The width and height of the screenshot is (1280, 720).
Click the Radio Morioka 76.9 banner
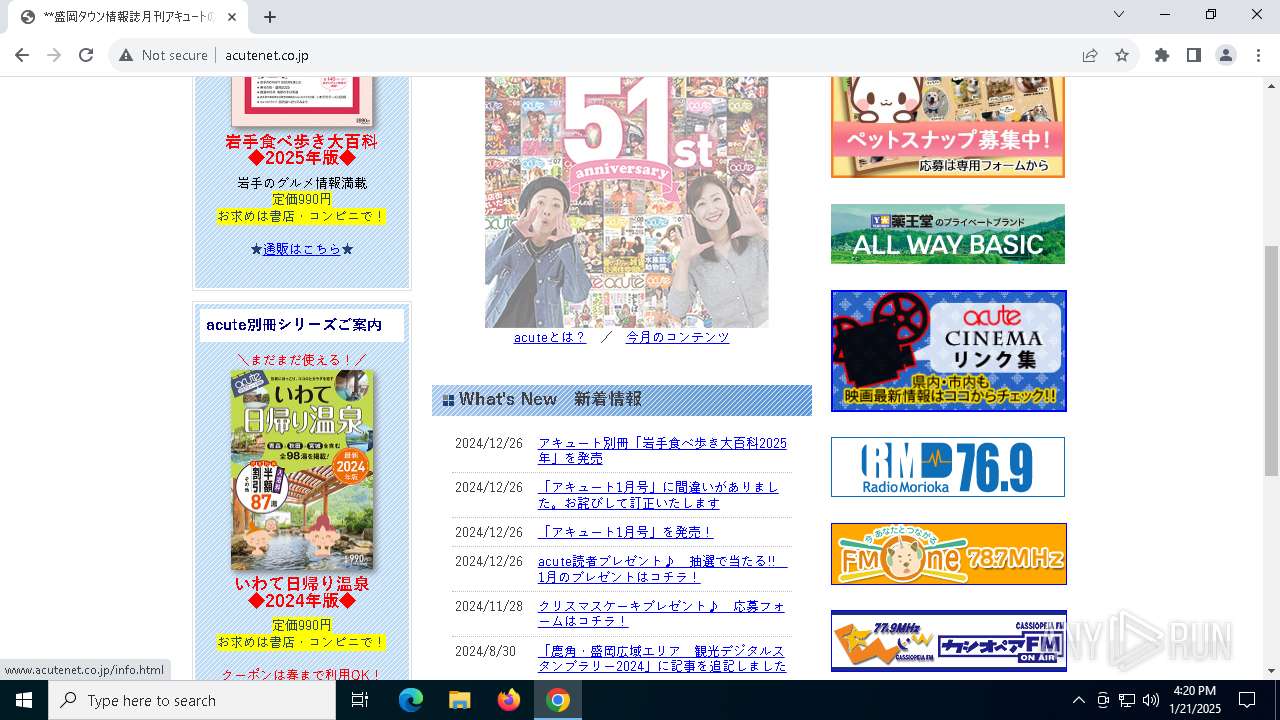948,467
